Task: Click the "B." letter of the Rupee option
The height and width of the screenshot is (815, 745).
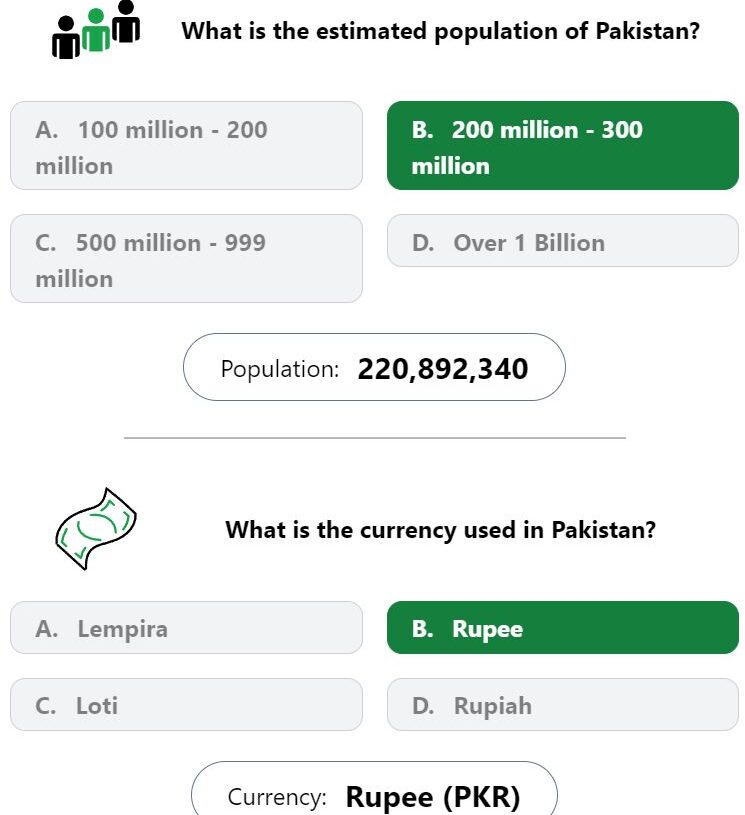Action: point(422,628)
